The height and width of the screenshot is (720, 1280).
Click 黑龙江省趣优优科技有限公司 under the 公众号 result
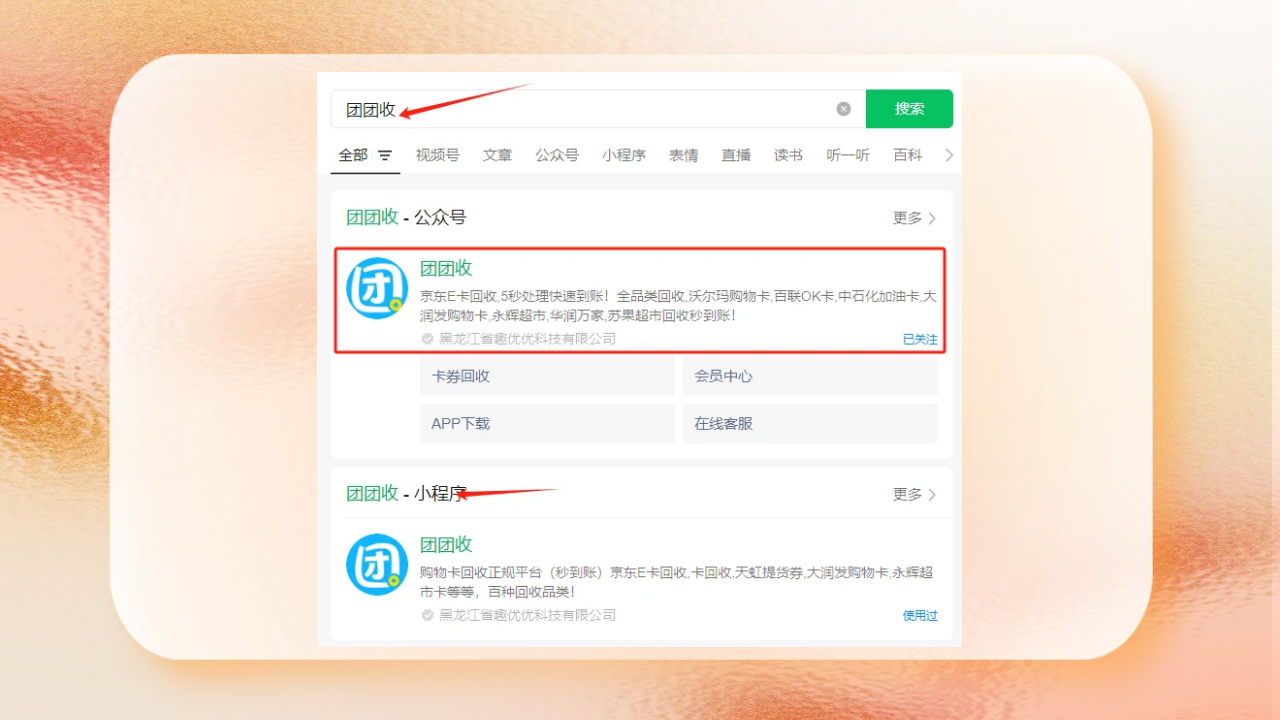[x=527, y=339]
